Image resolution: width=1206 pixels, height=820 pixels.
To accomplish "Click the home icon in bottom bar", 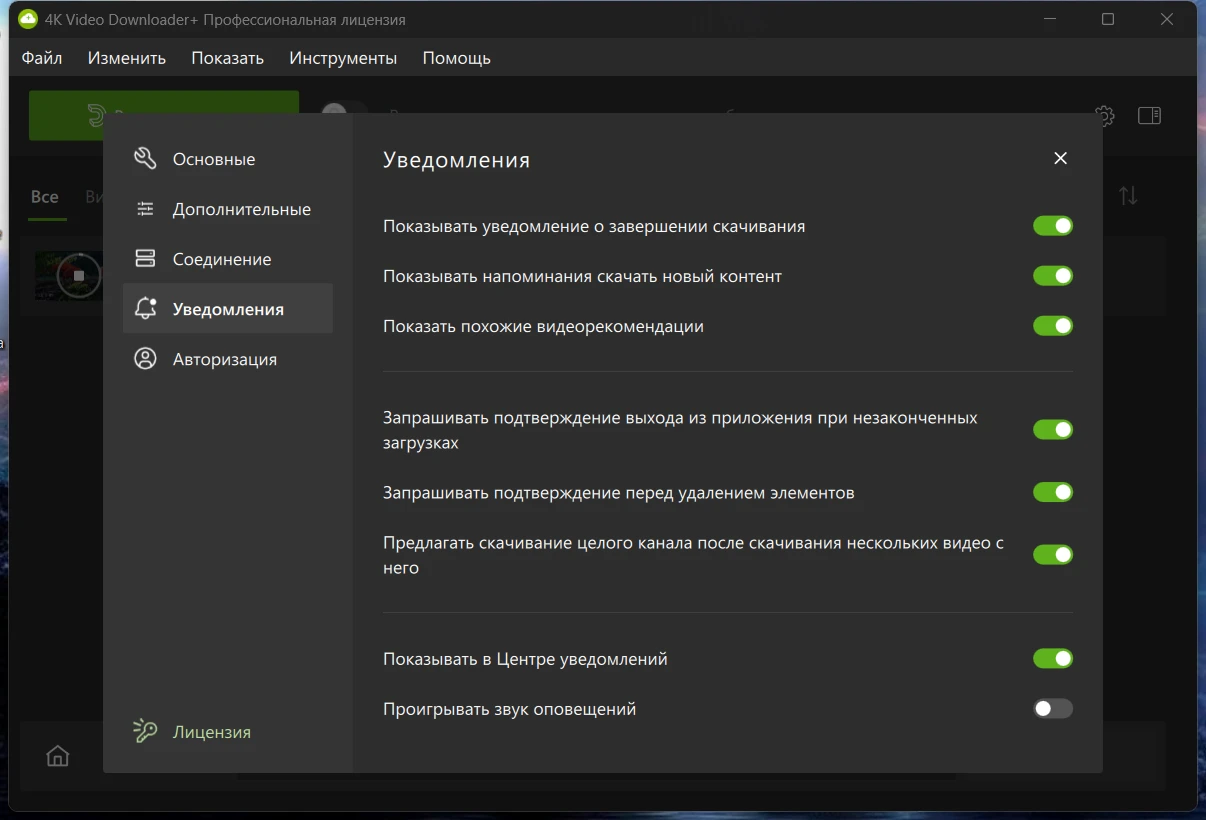I will click(x=58, y=756).
